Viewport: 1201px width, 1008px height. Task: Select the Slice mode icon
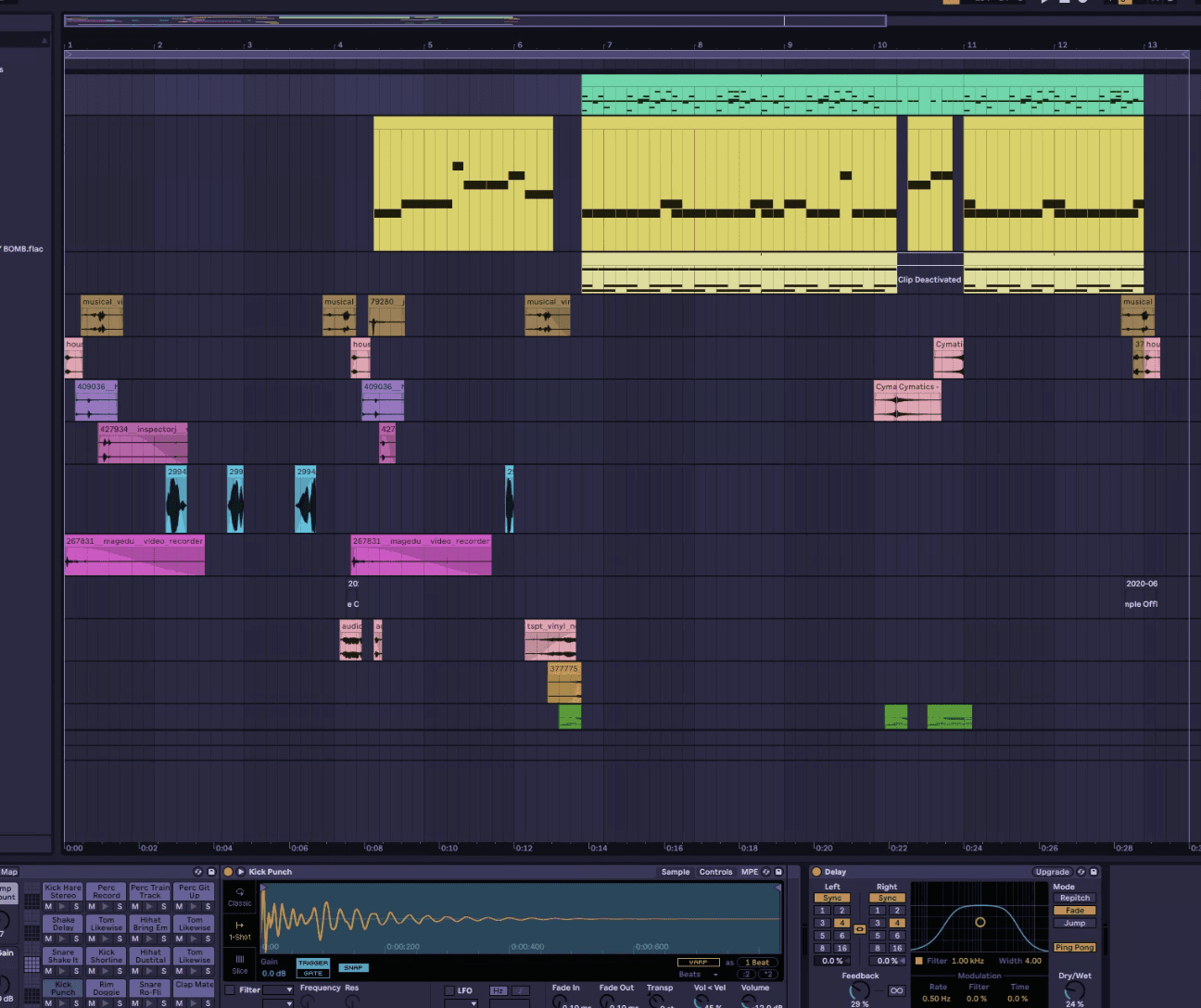[240, 964]
